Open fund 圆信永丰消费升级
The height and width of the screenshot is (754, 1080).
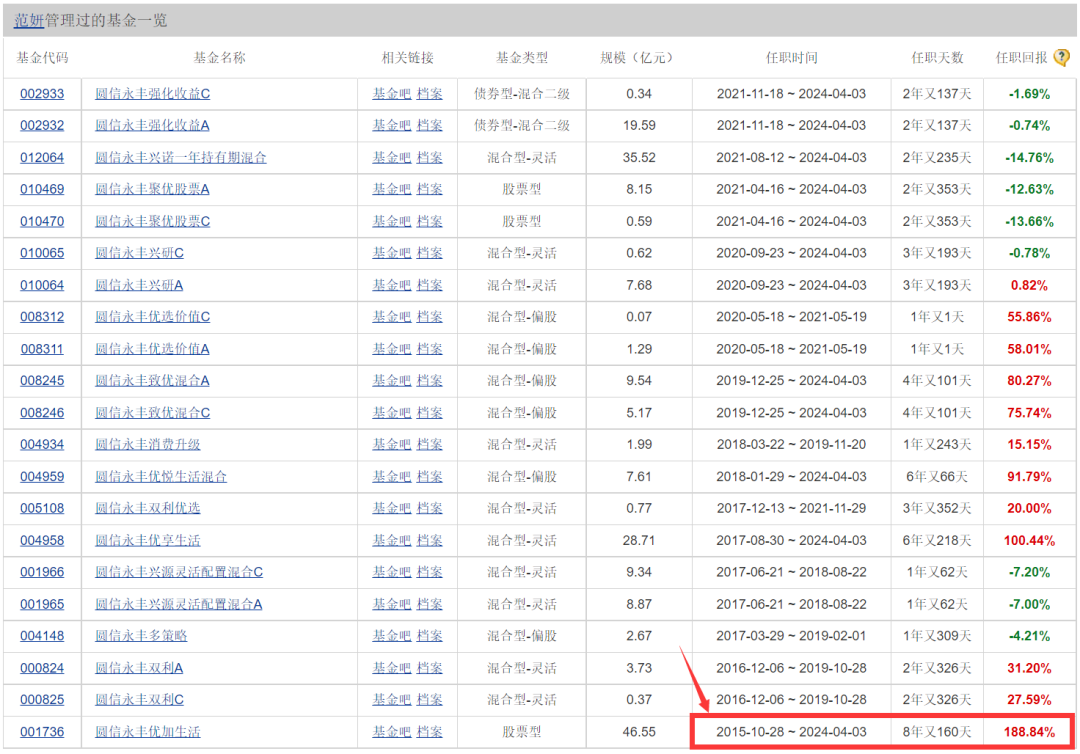147,445
